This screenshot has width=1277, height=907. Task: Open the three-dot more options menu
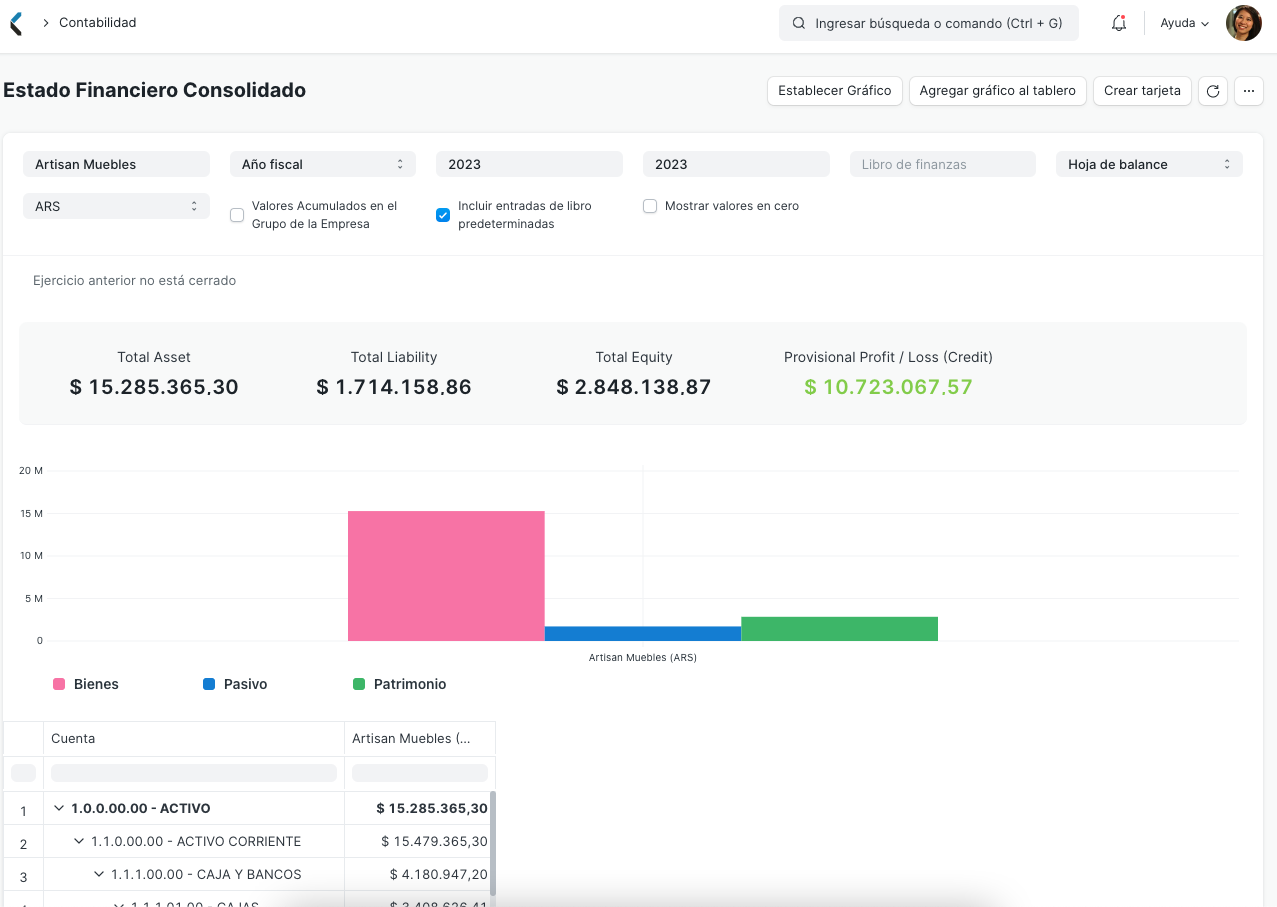click(1248, 90)
